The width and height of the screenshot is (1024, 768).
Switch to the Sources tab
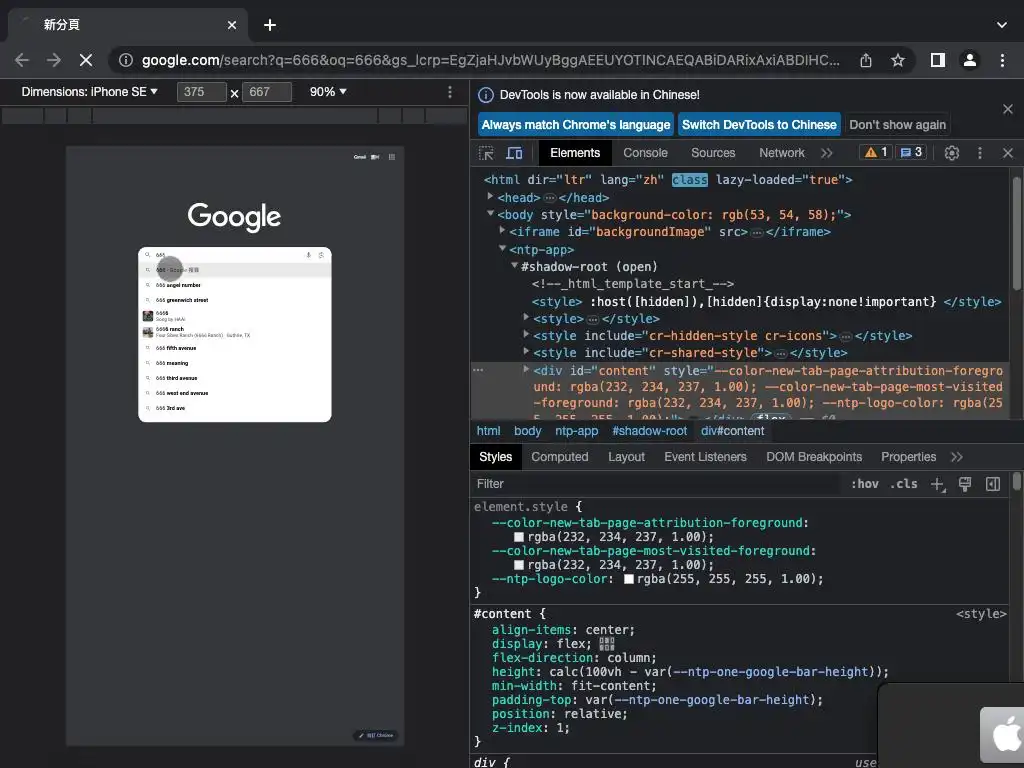click(x=713, y=153)
